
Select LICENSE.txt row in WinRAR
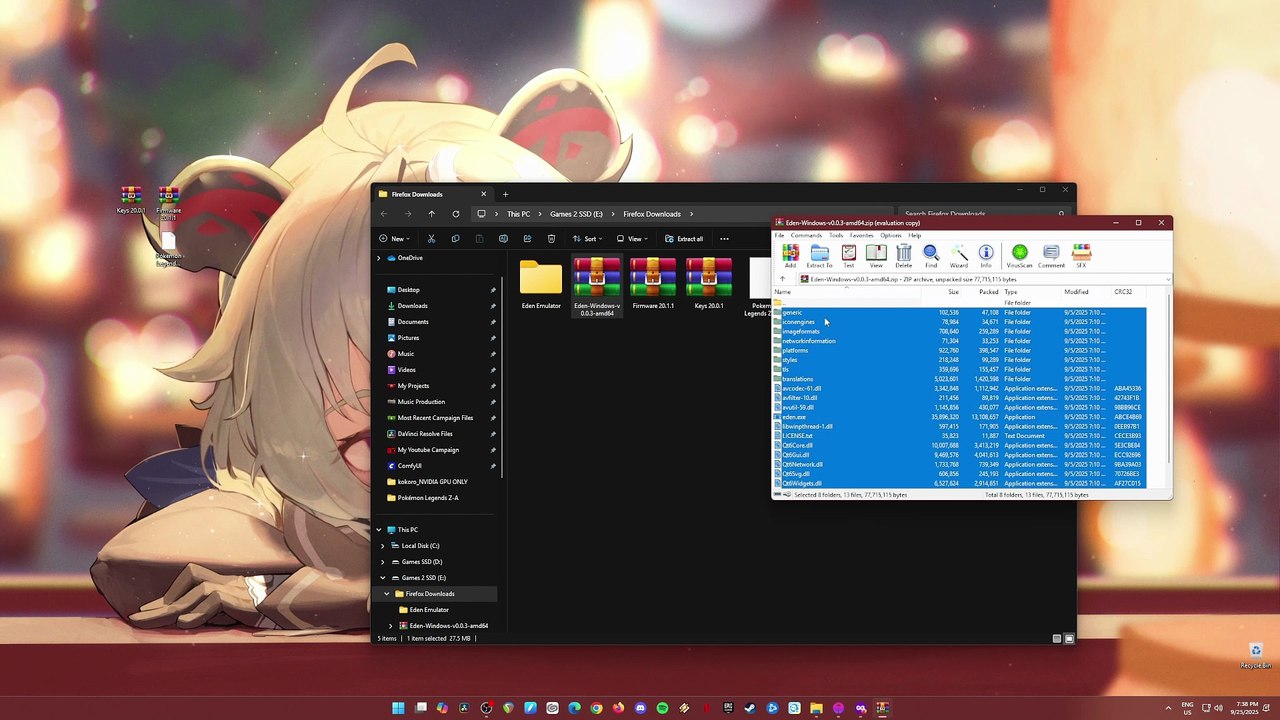(959, 436)
